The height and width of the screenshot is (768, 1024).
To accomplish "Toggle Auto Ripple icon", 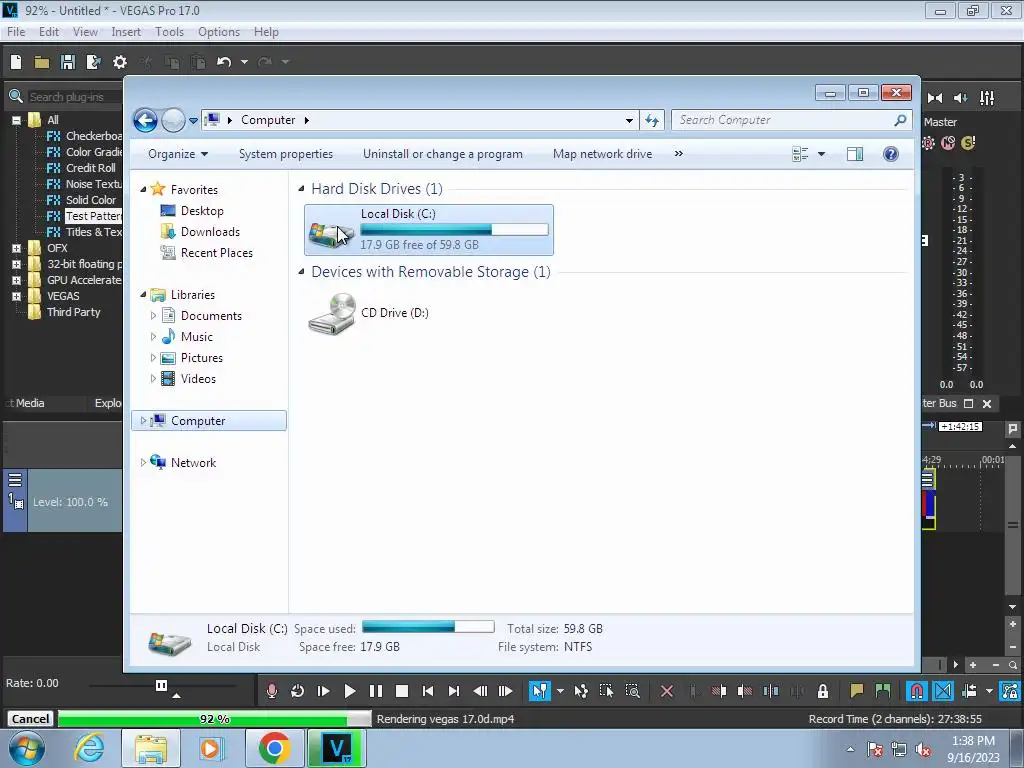I will (x=970, y=691).
